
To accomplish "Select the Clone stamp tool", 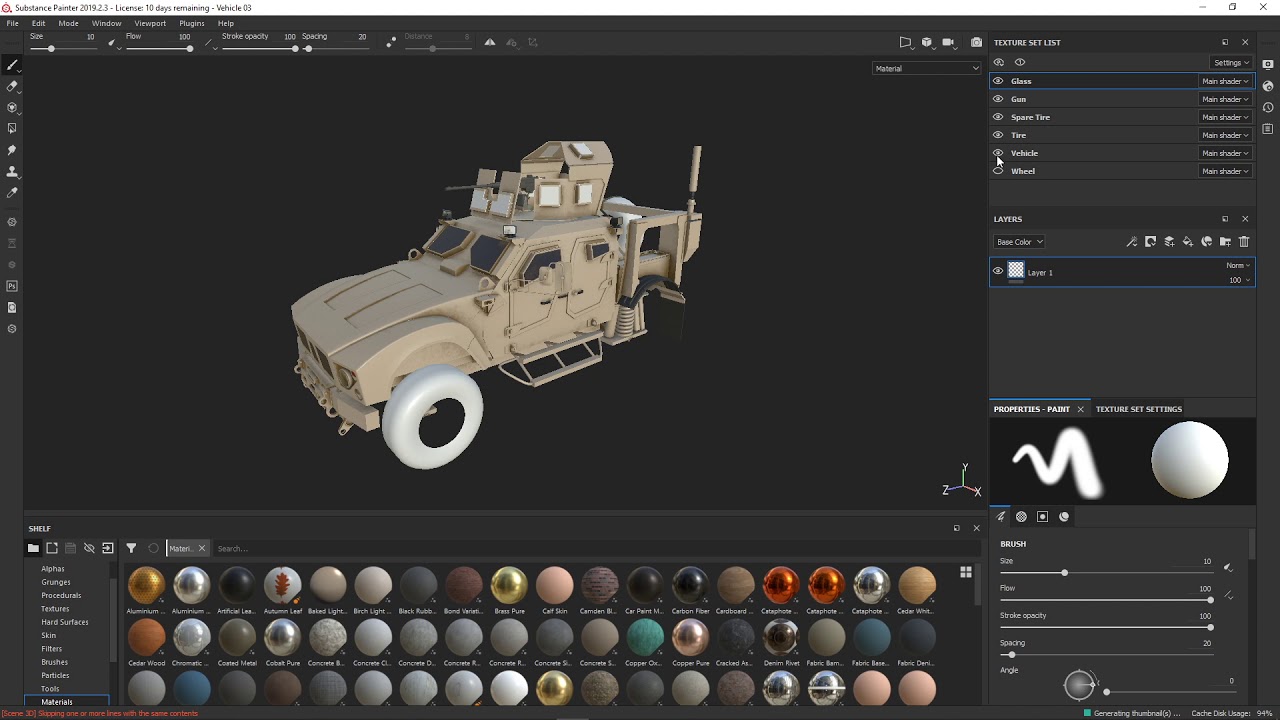I will click(12, 171).
